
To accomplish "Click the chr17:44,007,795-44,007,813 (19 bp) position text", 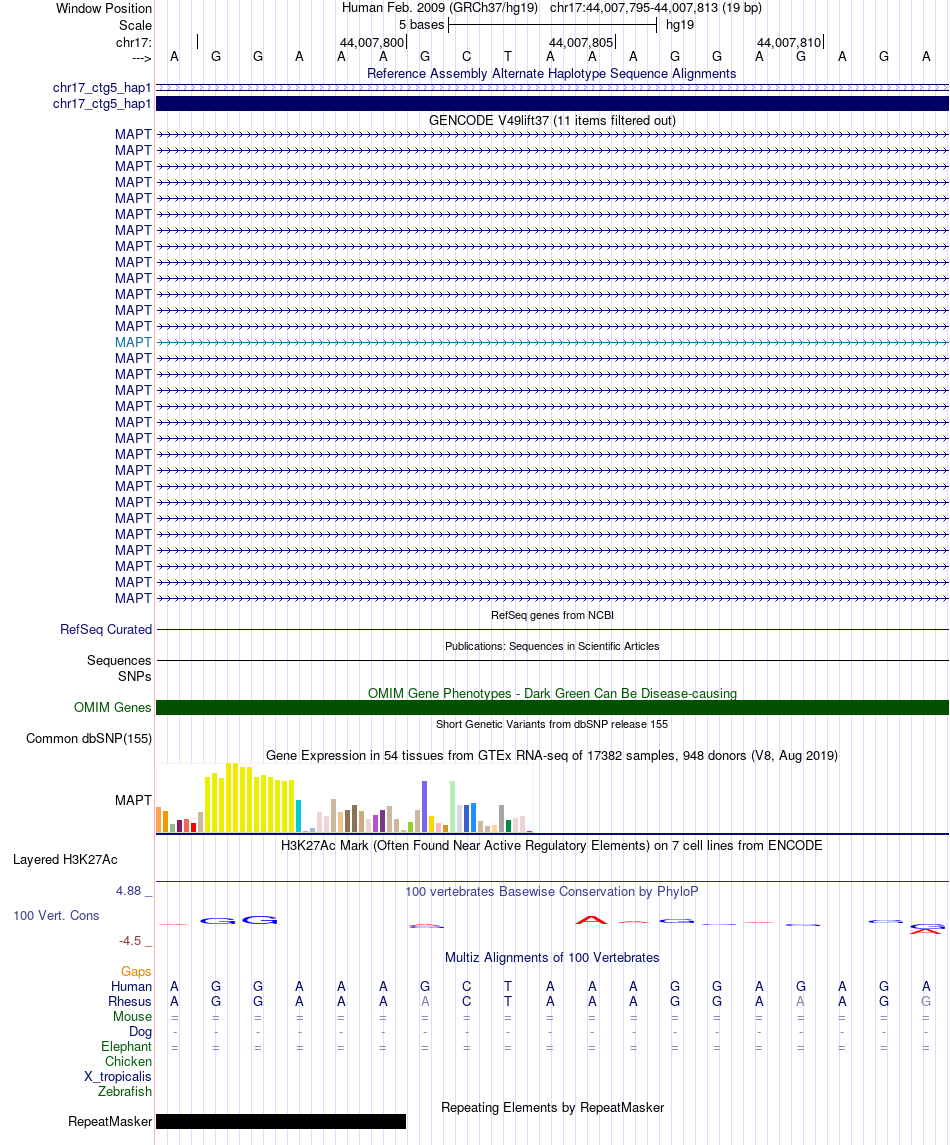I will point(656,8).
